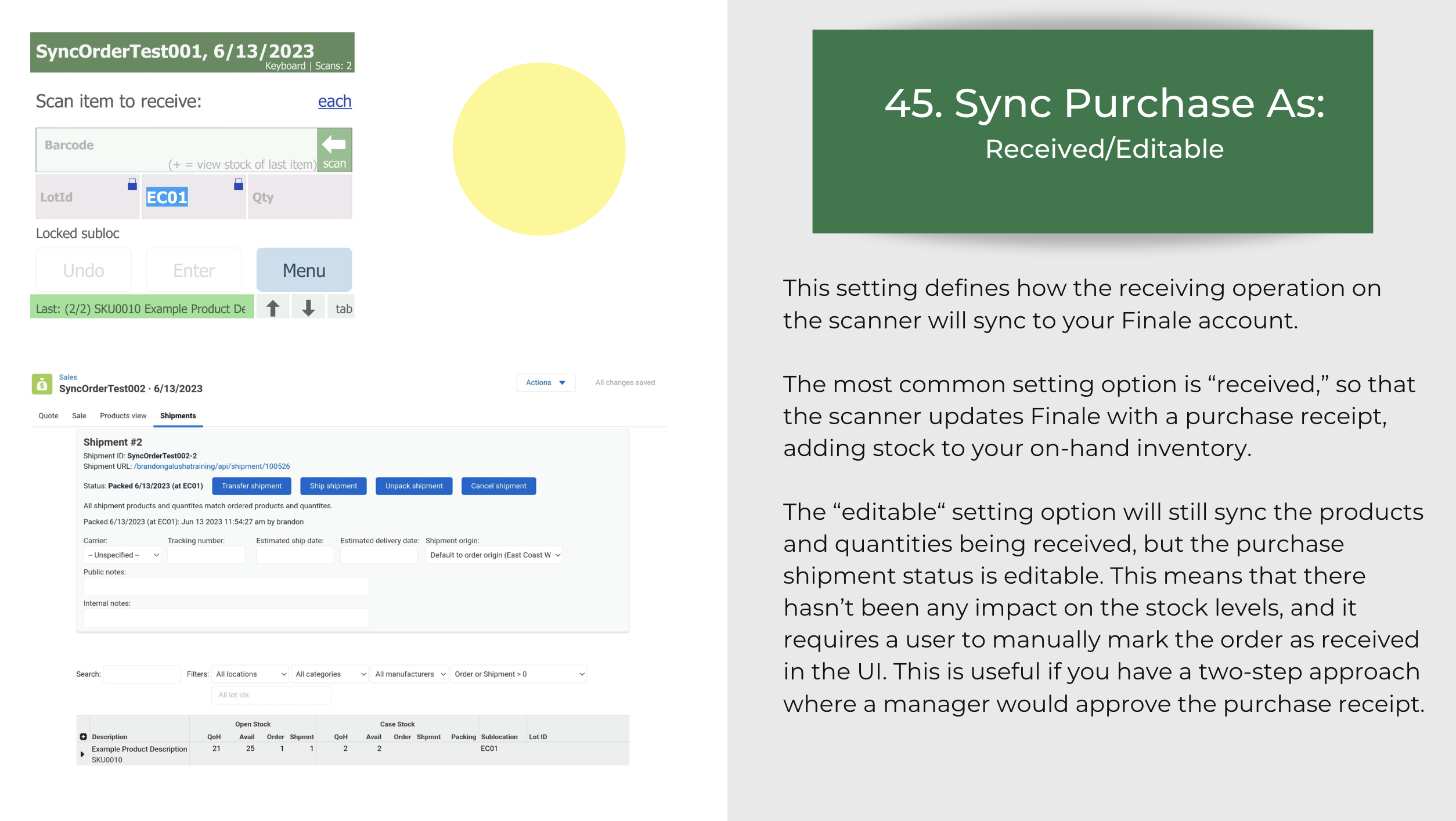Click the Qty input field
This screenshot has height=821, width=1456.
pyautogui.click(x=300, y=197)
